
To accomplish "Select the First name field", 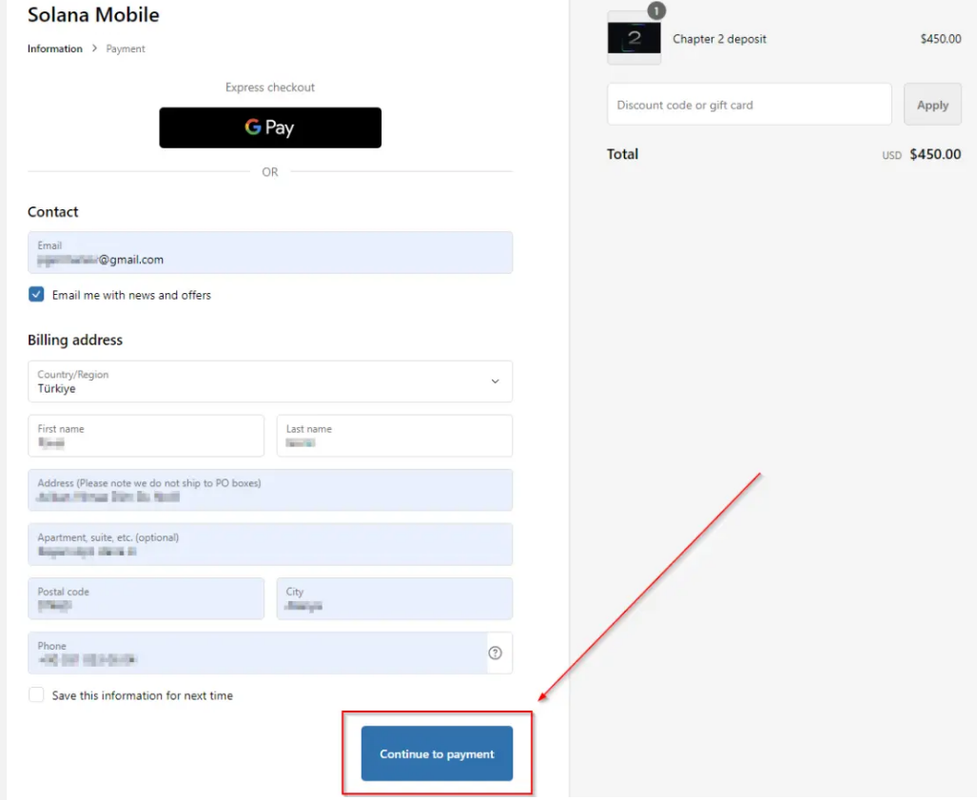I will click(x=146, y=436).
